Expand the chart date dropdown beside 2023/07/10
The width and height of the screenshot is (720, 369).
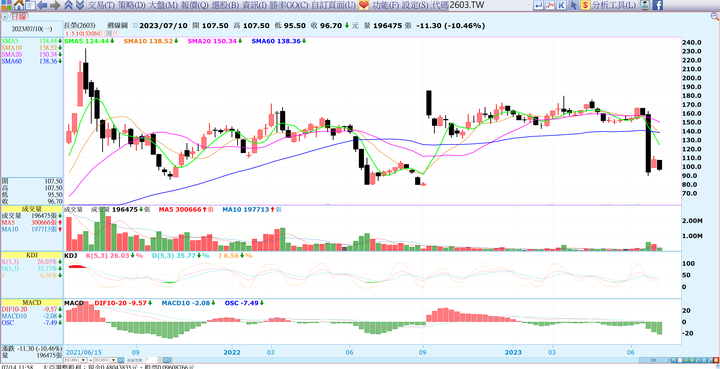[x=135, y=26]
